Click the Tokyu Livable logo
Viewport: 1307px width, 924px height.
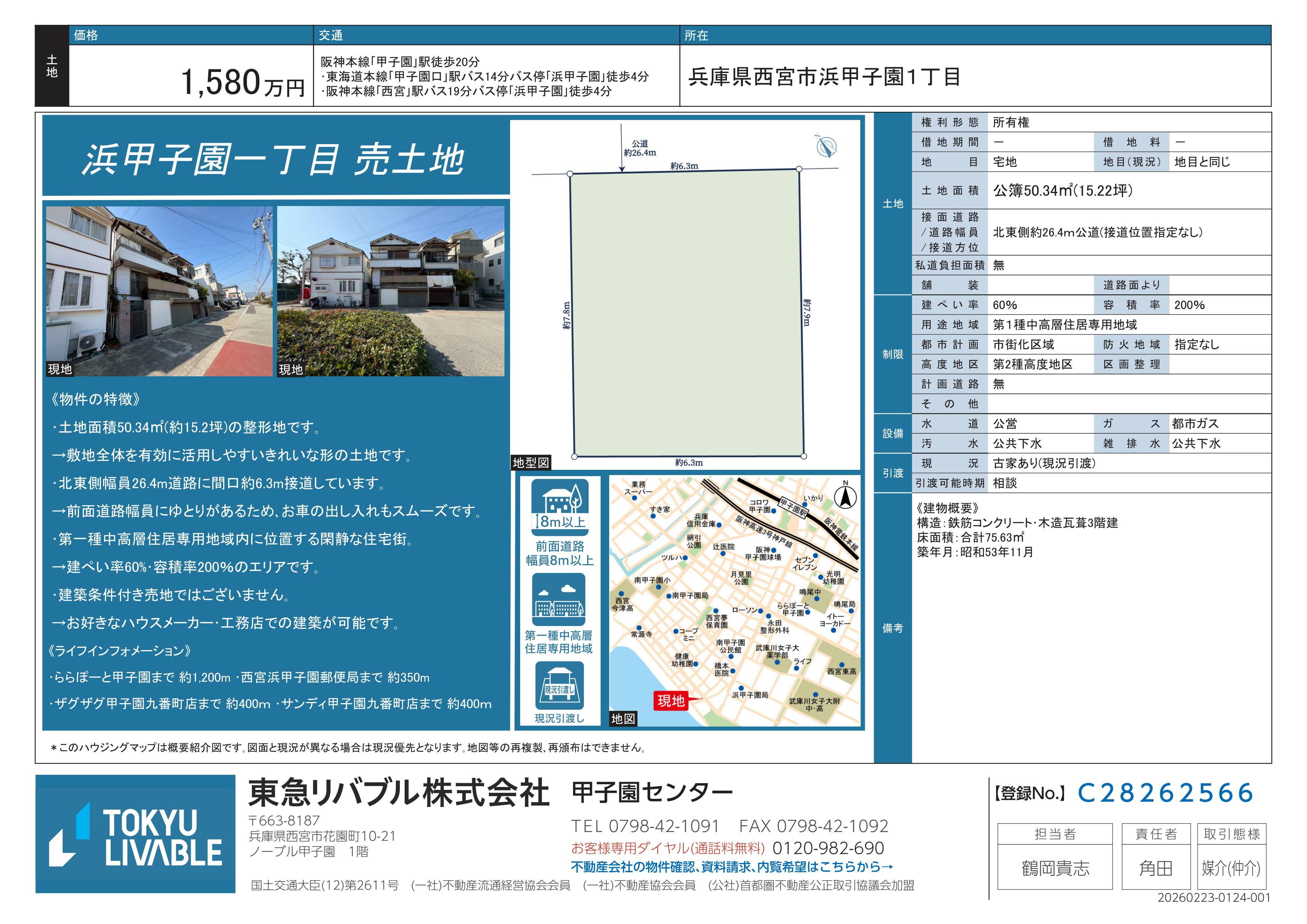[136, 834]
